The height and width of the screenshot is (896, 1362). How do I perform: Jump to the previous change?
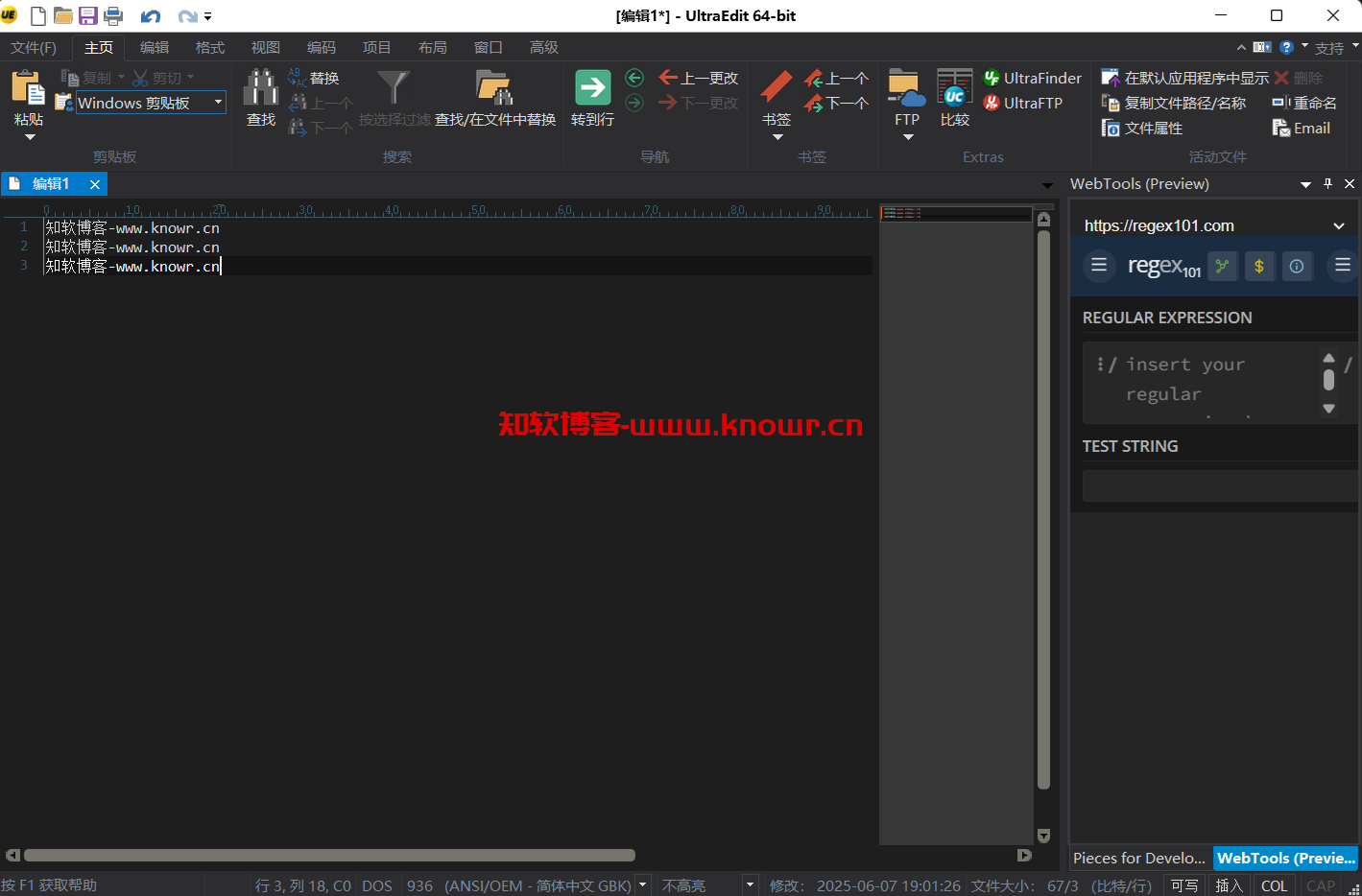click(x=699, y=78)
